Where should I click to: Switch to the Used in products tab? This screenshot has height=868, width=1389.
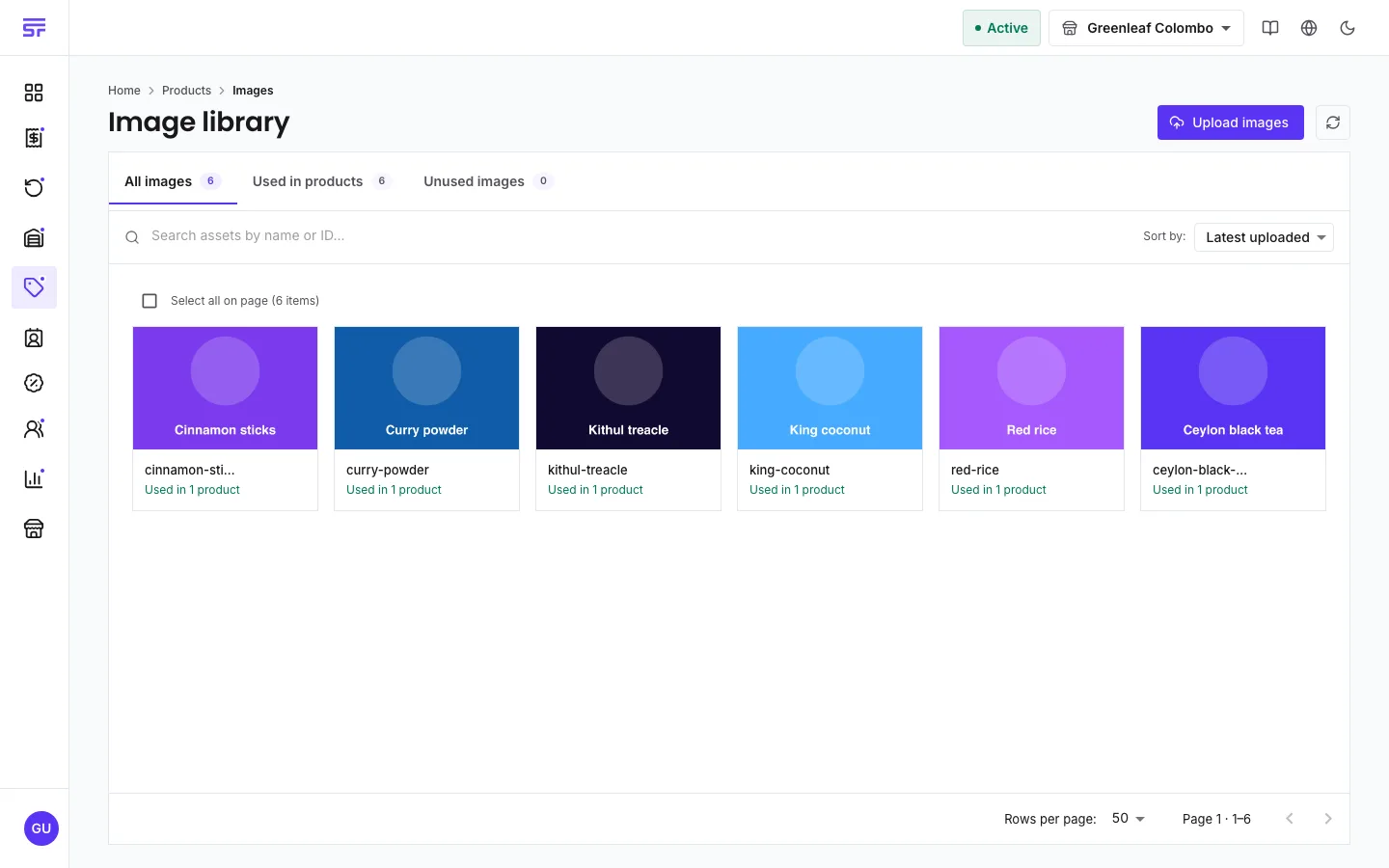click(321, 181)
